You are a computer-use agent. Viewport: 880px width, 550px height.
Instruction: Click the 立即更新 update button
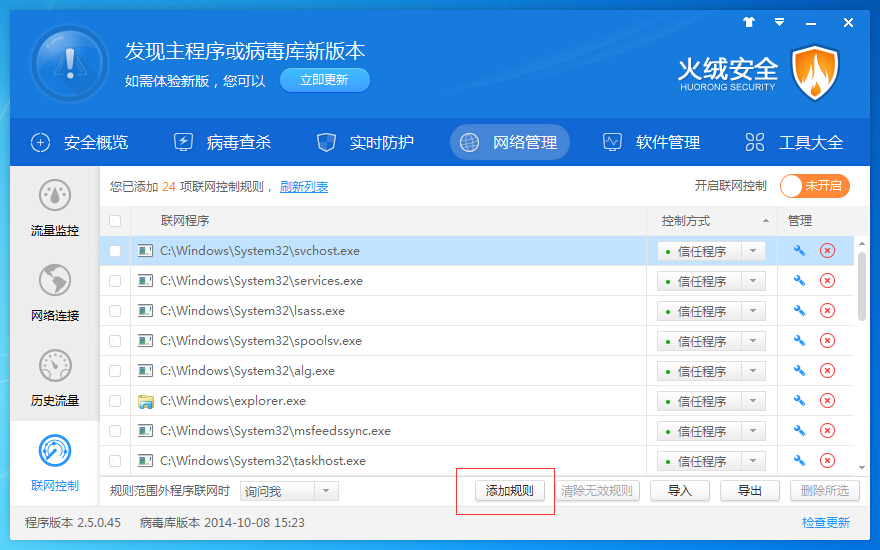(x=324, y=80)
